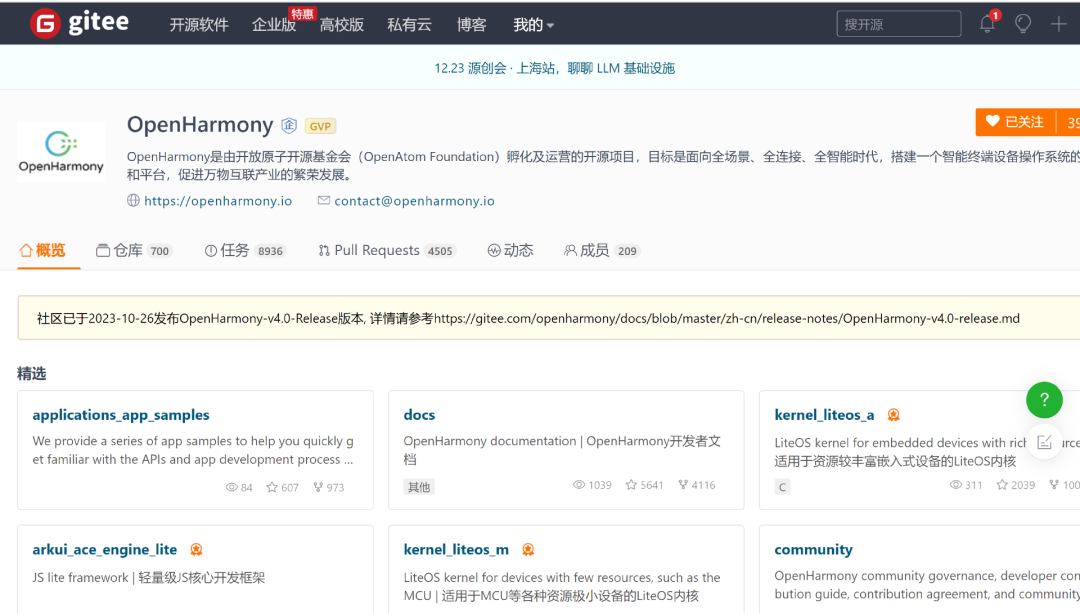Image resolution: width=1080 pixels, height=613 pixels.
Task: Click the watch count 311 on kernel_liteos_a
Action: [966, 485]
